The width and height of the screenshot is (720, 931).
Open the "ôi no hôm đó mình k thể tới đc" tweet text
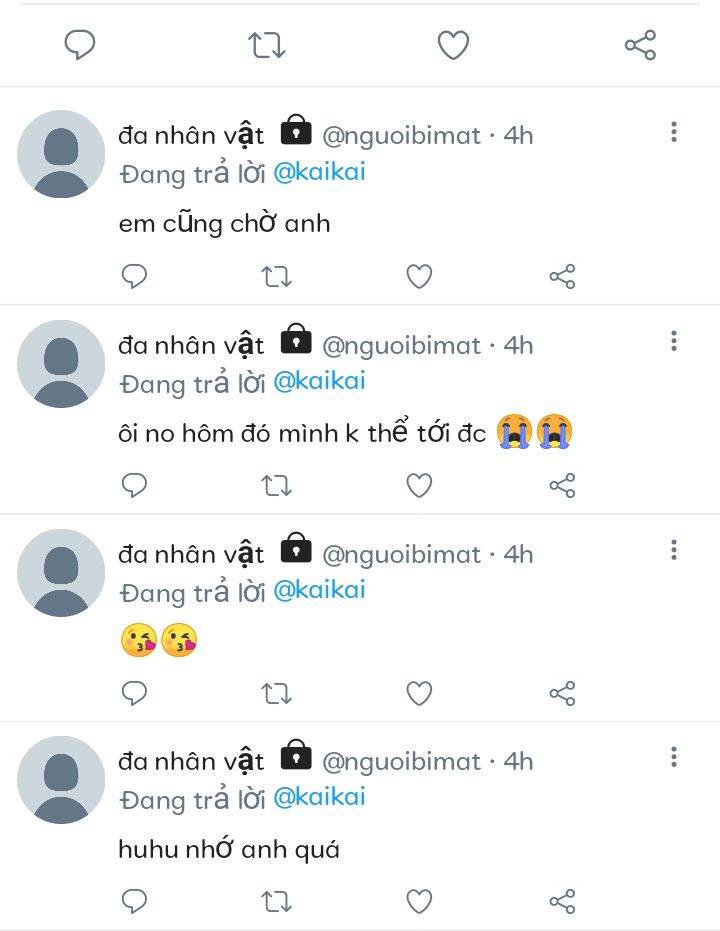[302, 434]
